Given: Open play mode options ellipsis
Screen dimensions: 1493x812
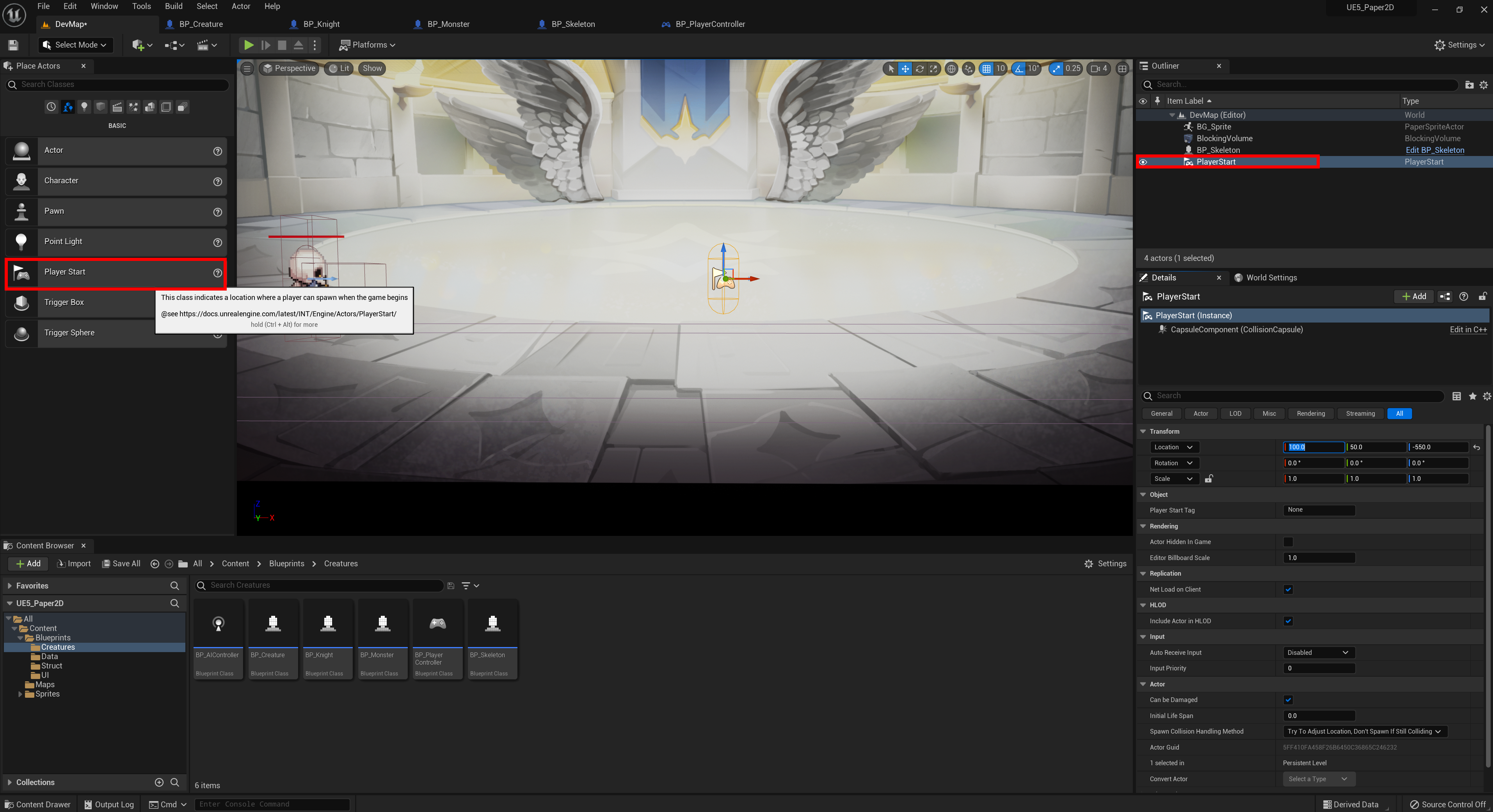Looking at the screenshot, I should tap(315, 44).
